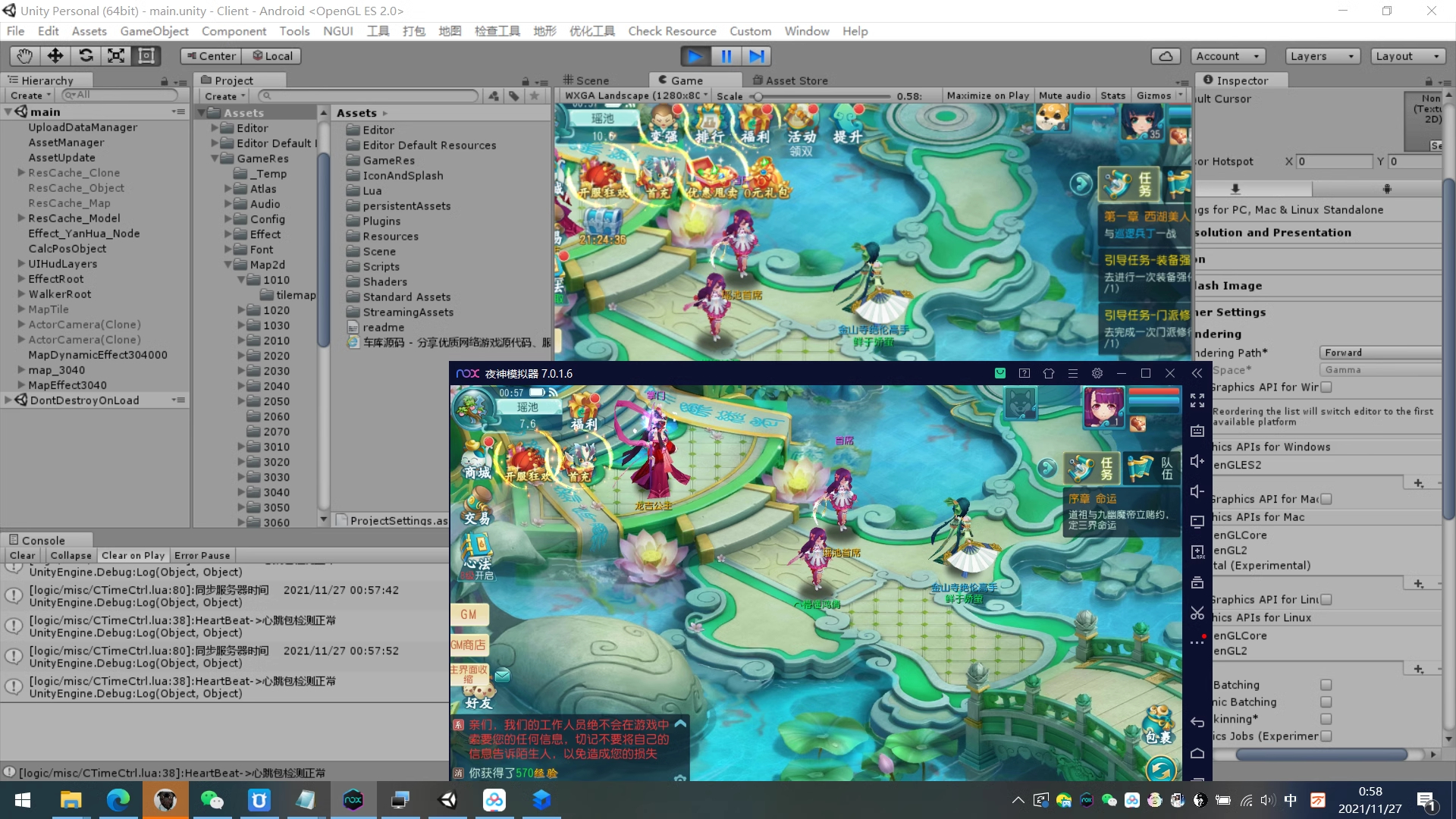Image resolution: width=1456 pixels, height=819 pixels.
Task: Enable Graphics API for Mac checkbox
Action: pyautogui.click(x=1326, y=499)
